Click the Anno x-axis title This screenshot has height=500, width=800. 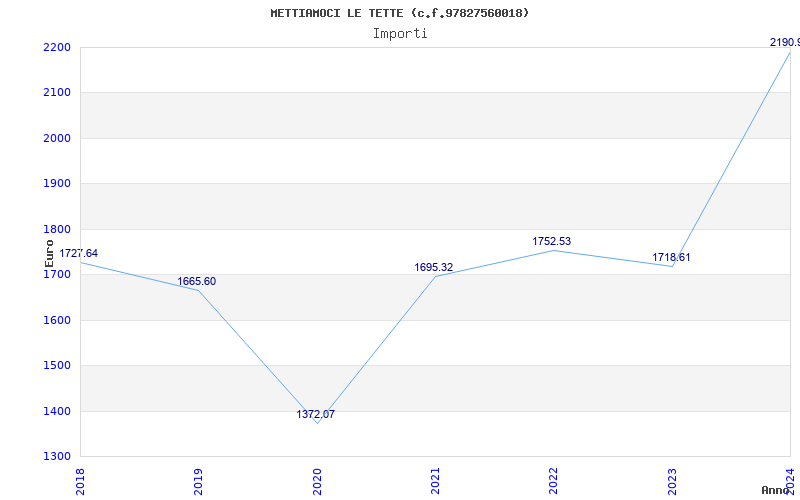click(777, 490)
